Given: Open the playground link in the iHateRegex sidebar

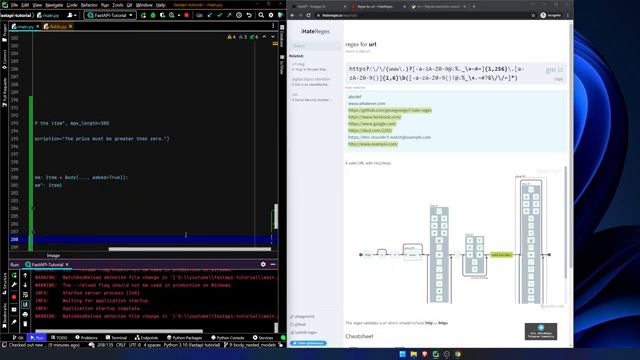Looking at the screenshot, I should click(303, 316).
